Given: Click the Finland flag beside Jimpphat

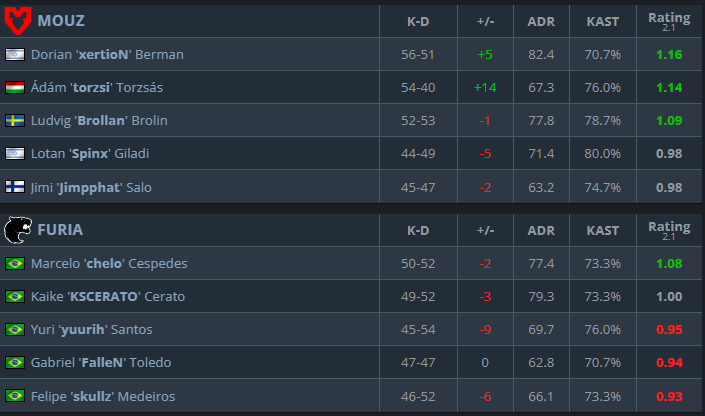Looking at the screenshot, I should point(15,187).
